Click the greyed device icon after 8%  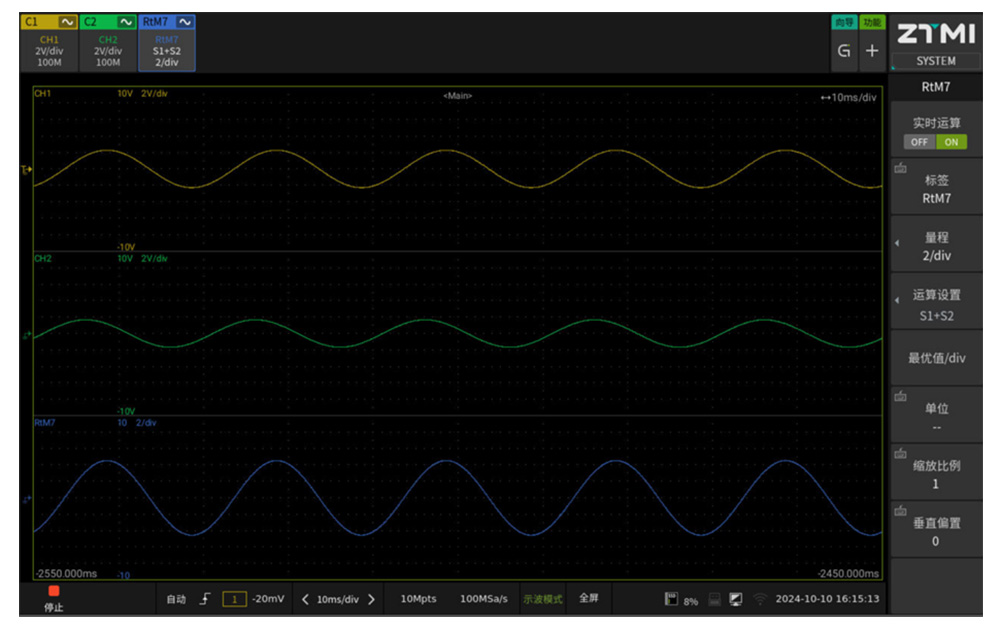click(714, 599)
